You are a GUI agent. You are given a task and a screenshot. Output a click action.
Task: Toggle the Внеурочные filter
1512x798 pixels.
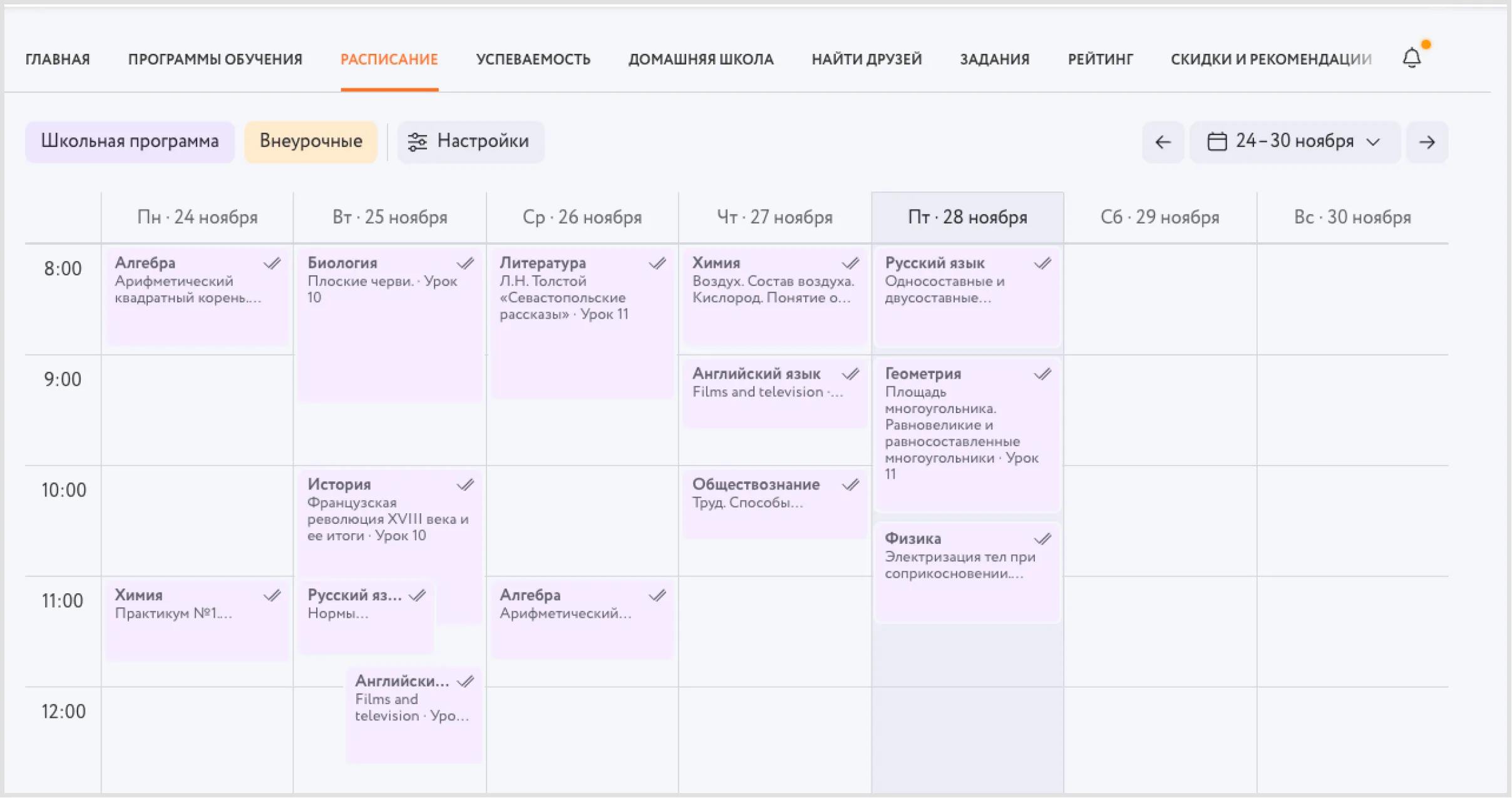point(311,141)
